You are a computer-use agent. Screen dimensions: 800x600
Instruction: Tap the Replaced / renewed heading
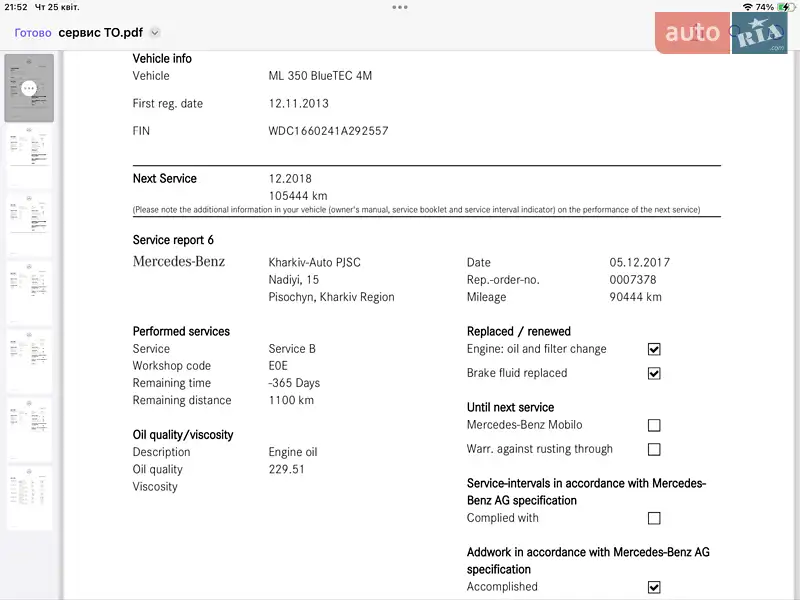tap(518, 331)
